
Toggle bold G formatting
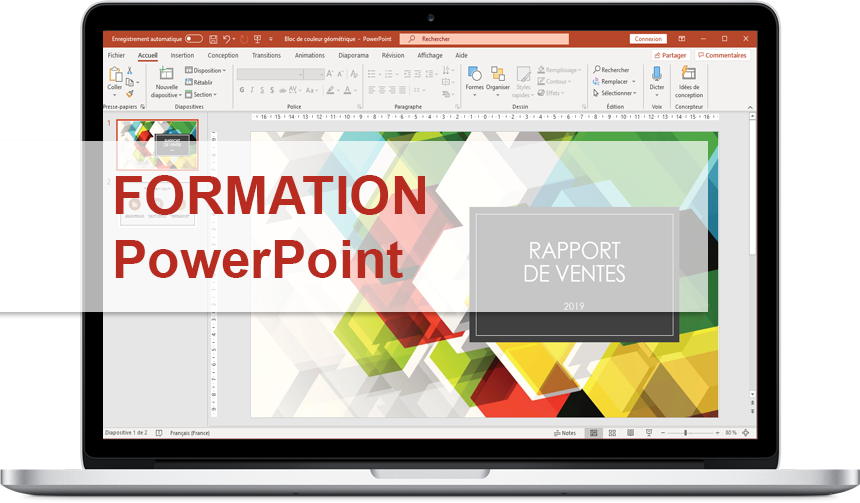click(242, 90)
